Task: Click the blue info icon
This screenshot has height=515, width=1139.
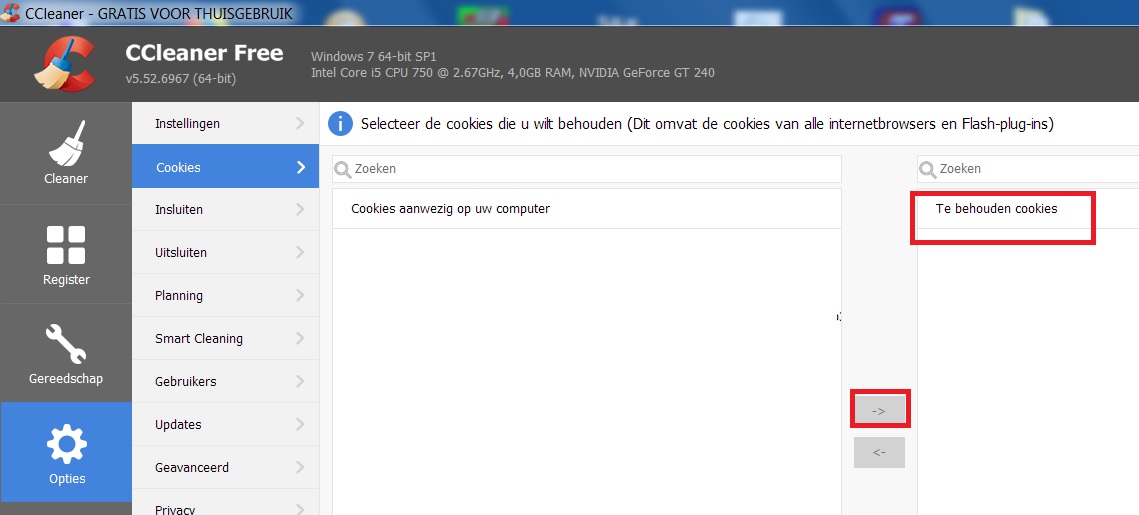Action: (x=341, y=123)
